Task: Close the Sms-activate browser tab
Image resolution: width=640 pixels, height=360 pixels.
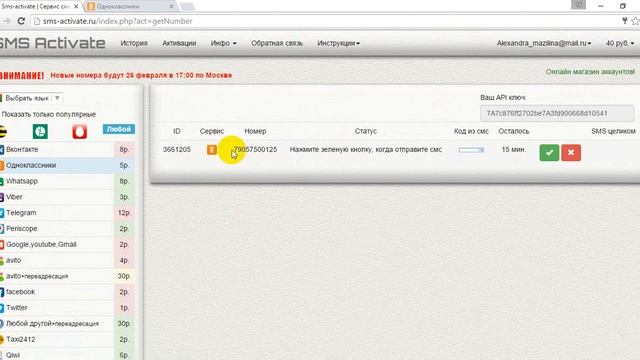Action: [x=76, y=7]
